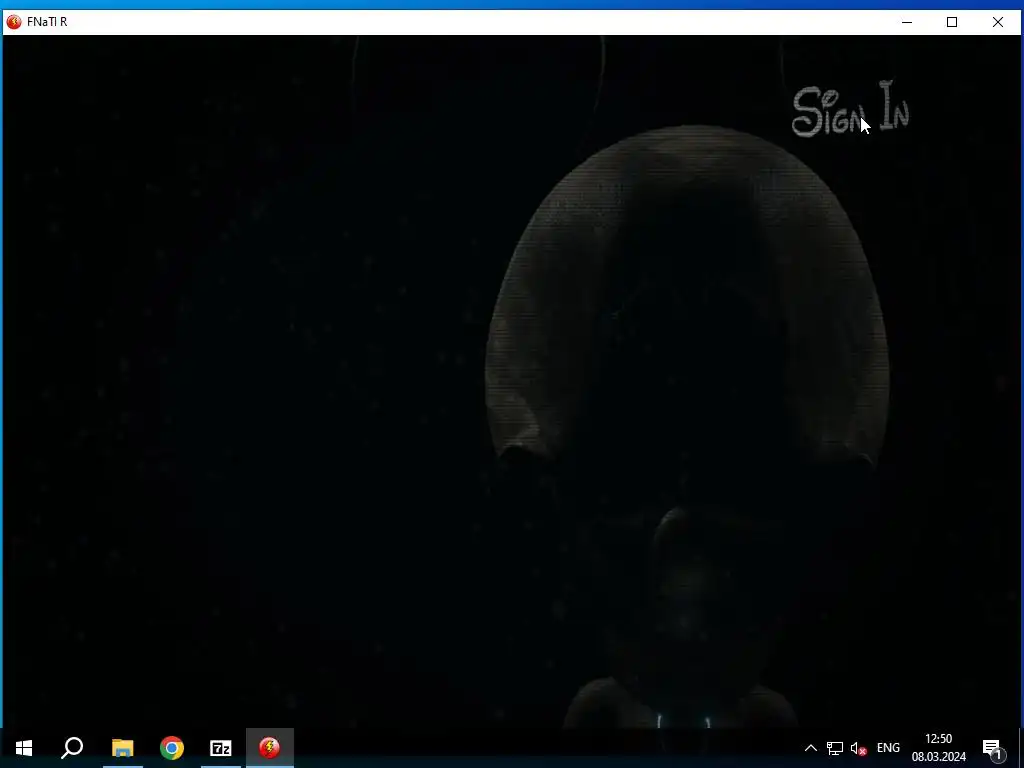Image resolution: width=1024 pixels, height=768 pixels.
Task: Open 7-Zip from the taskbar
Action: pos(221,748)
